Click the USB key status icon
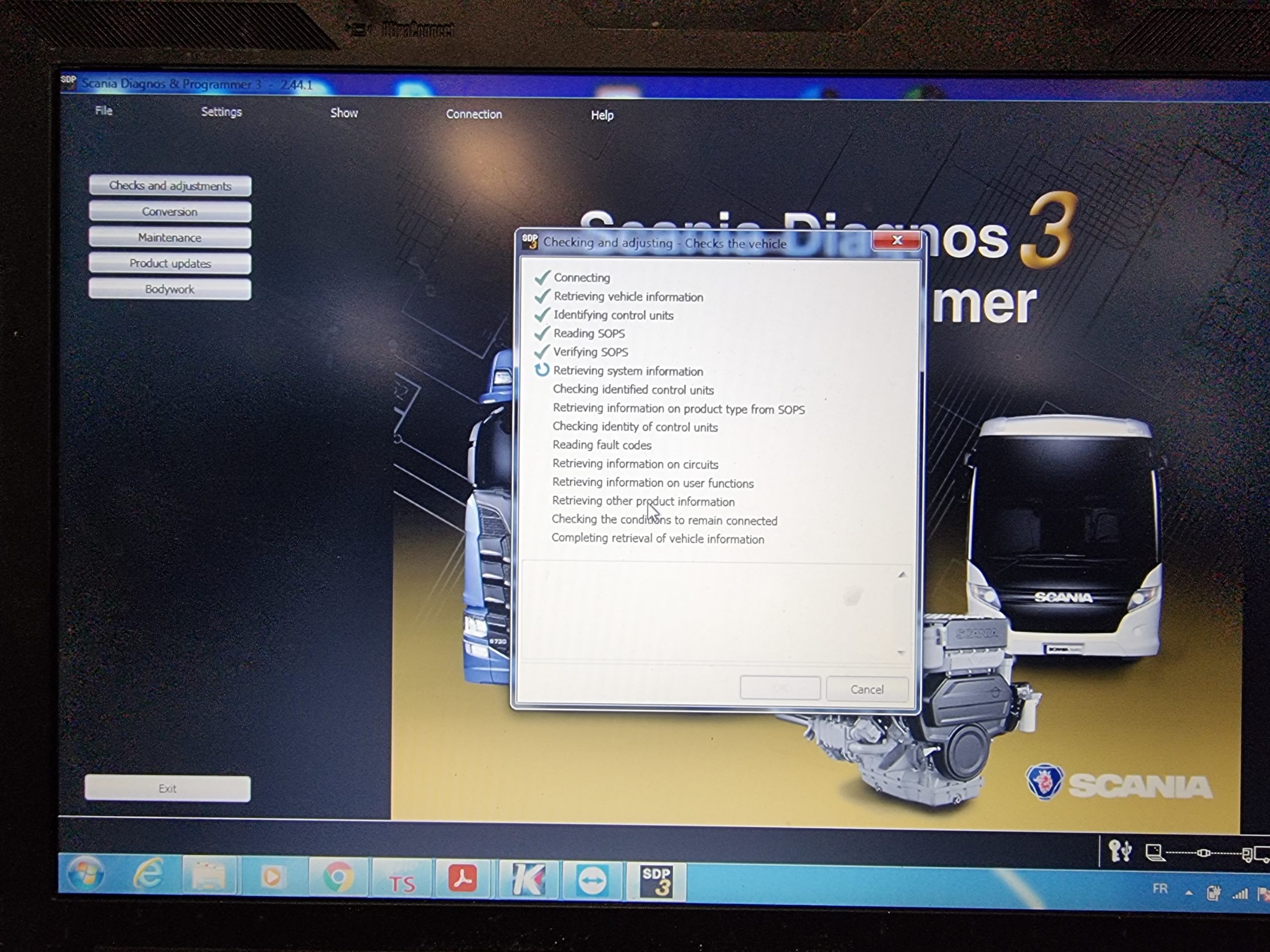The image size is (1270, 952). pos(1120,851)
